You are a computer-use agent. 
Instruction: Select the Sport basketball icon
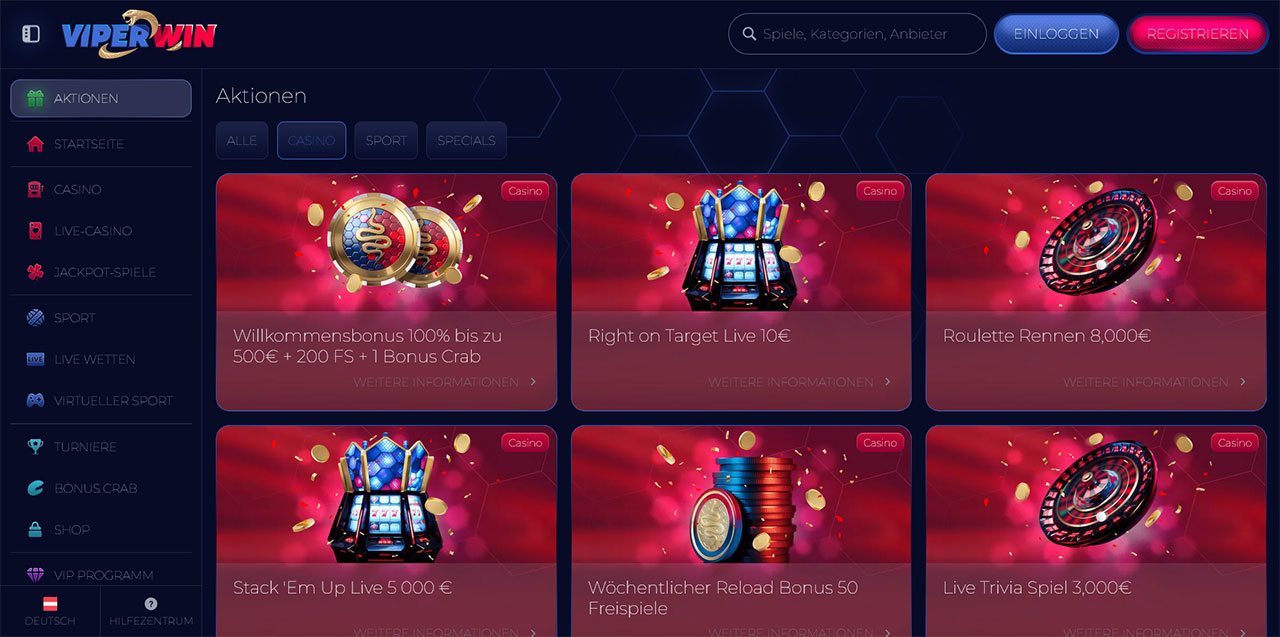pyautogui.click(x=36, y=318)
